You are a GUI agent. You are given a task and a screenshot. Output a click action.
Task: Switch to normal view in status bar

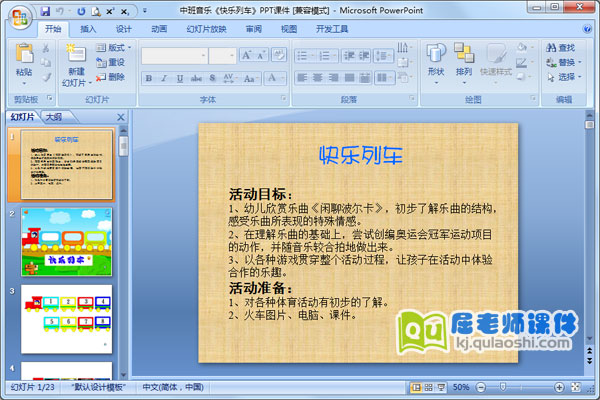(x=416, y=387)
